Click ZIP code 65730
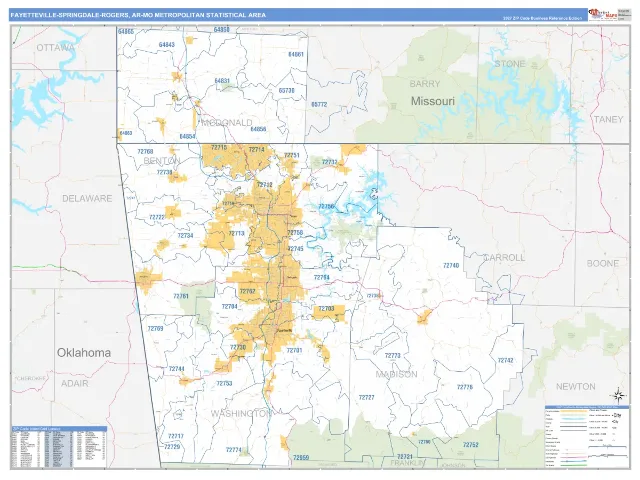 click(x=287, y=90)
